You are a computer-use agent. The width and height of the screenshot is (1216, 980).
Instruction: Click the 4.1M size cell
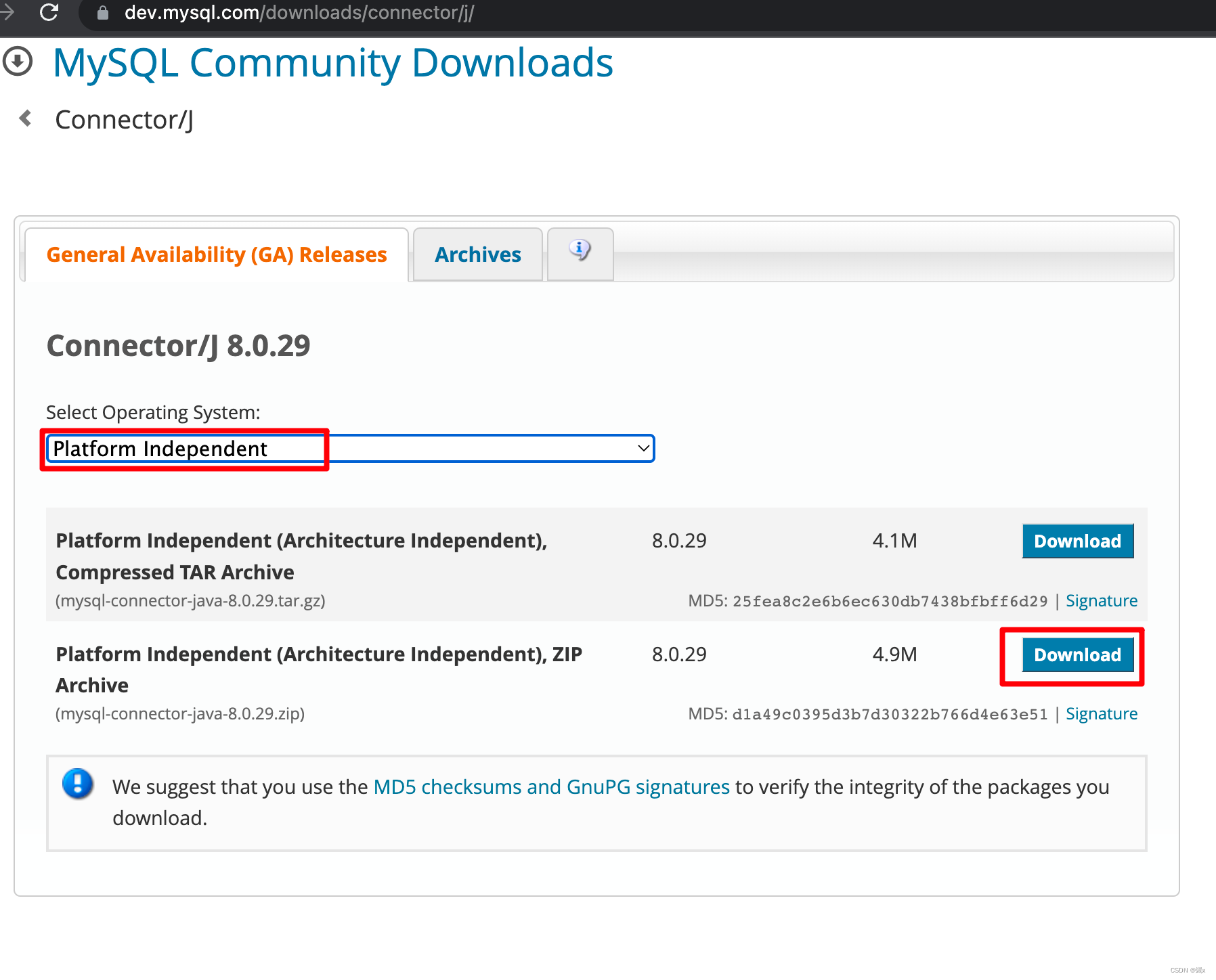coord(894,541)
